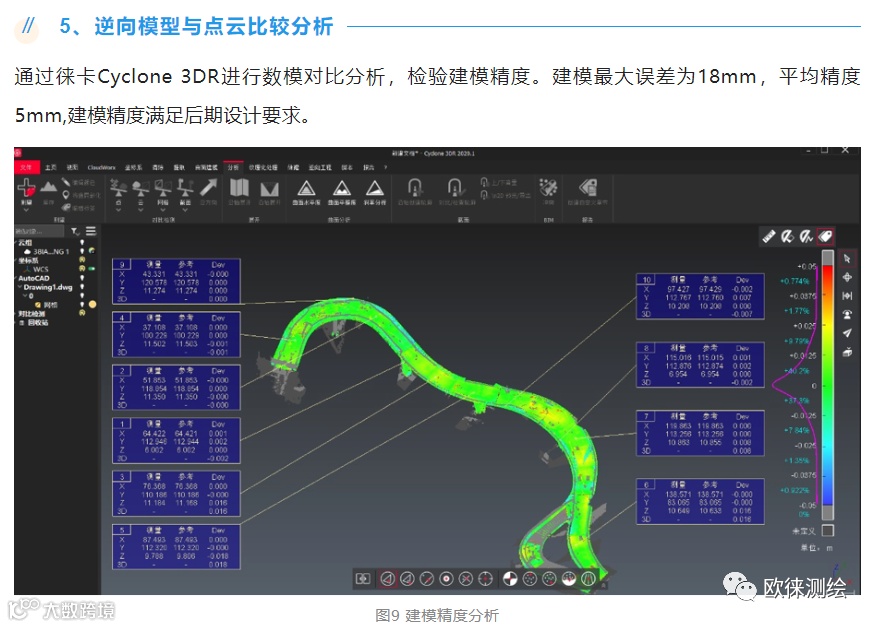Open dropdown arrow under point compare icon
The width and height of the screenshot is (876, 627).
coord(118,210)
